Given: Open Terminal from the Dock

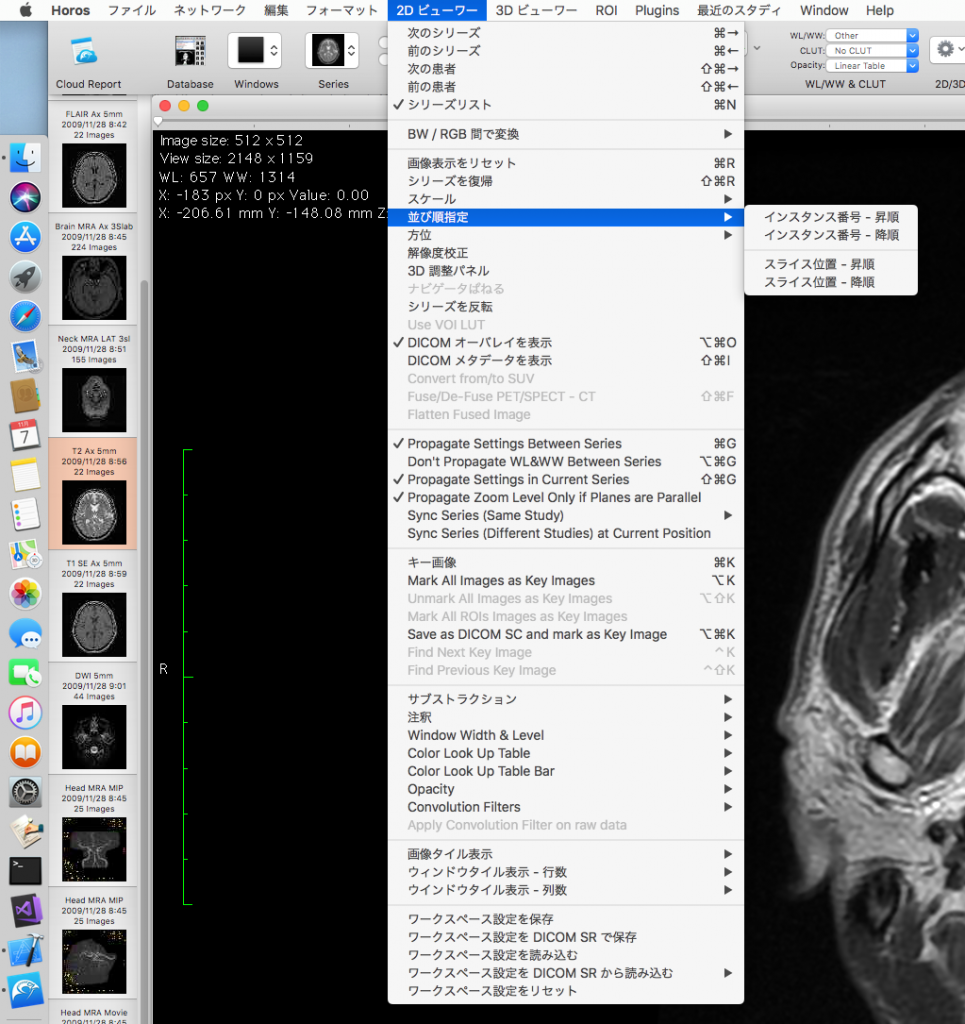Looking at the screenshot, I should click(25, 871).
